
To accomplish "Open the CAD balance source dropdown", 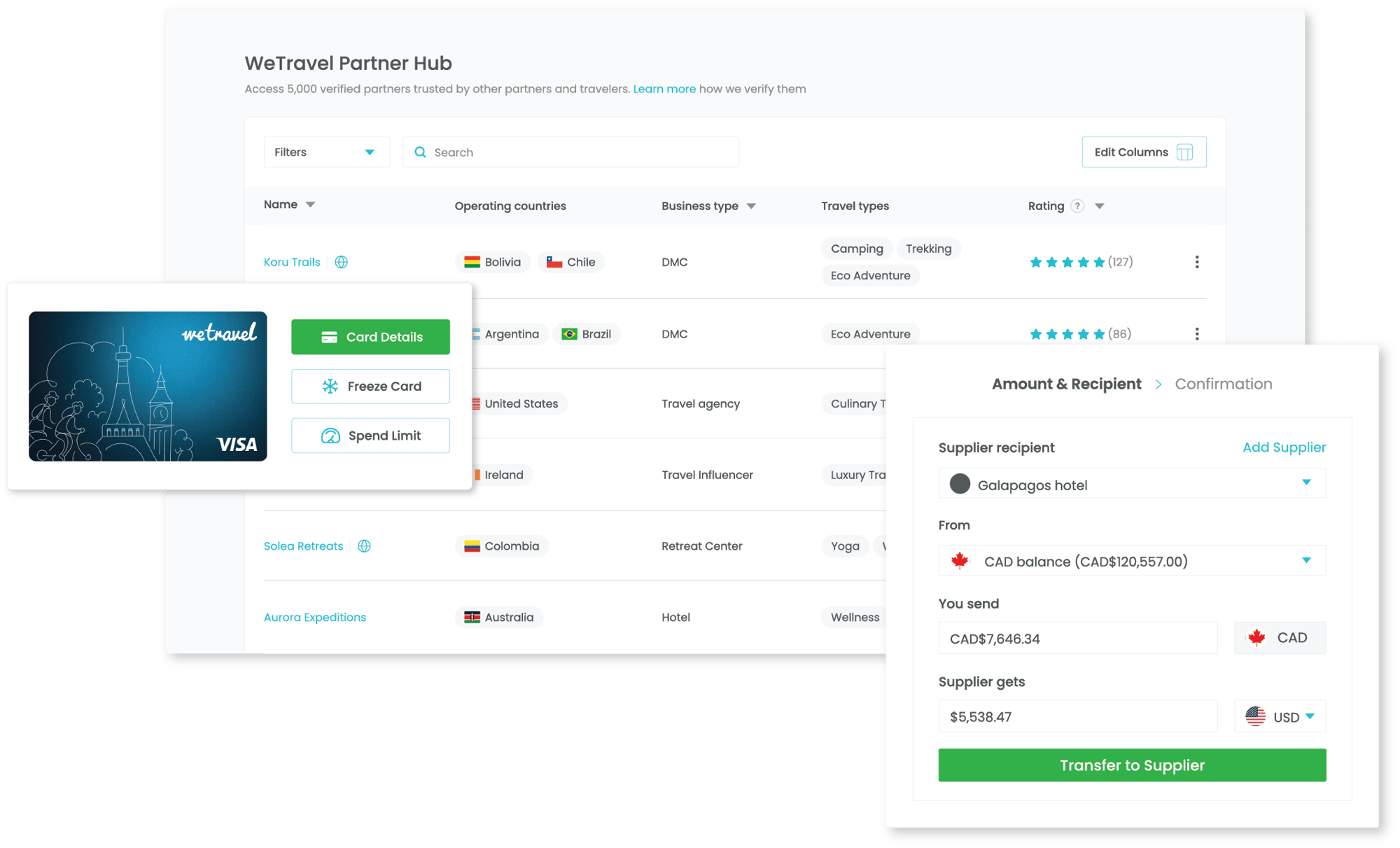I will tap(1132, 561).
